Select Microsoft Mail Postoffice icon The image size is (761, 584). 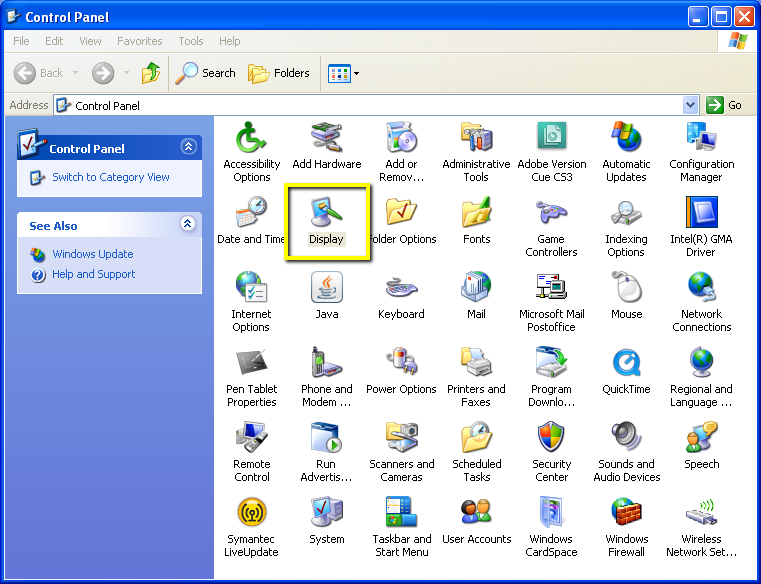pos(551,287)
